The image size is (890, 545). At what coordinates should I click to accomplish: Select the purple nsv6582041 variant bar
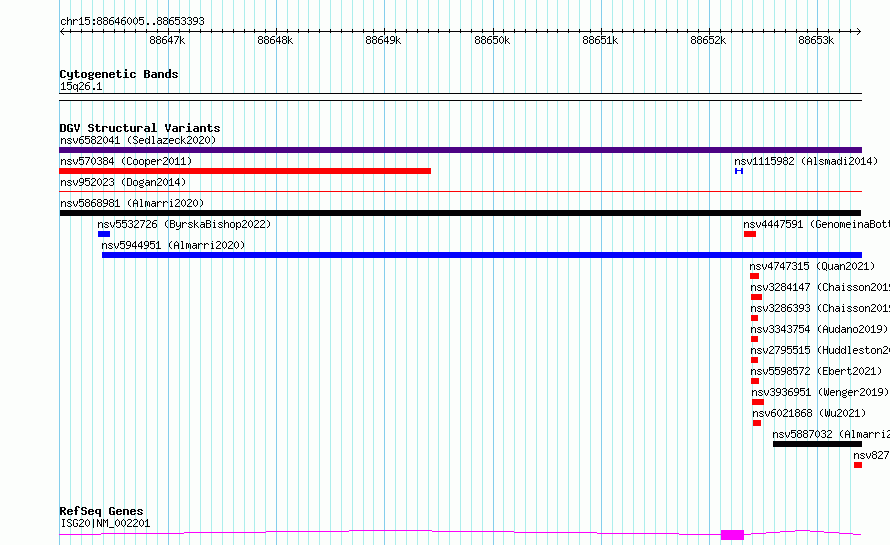(x=460, y=150)
